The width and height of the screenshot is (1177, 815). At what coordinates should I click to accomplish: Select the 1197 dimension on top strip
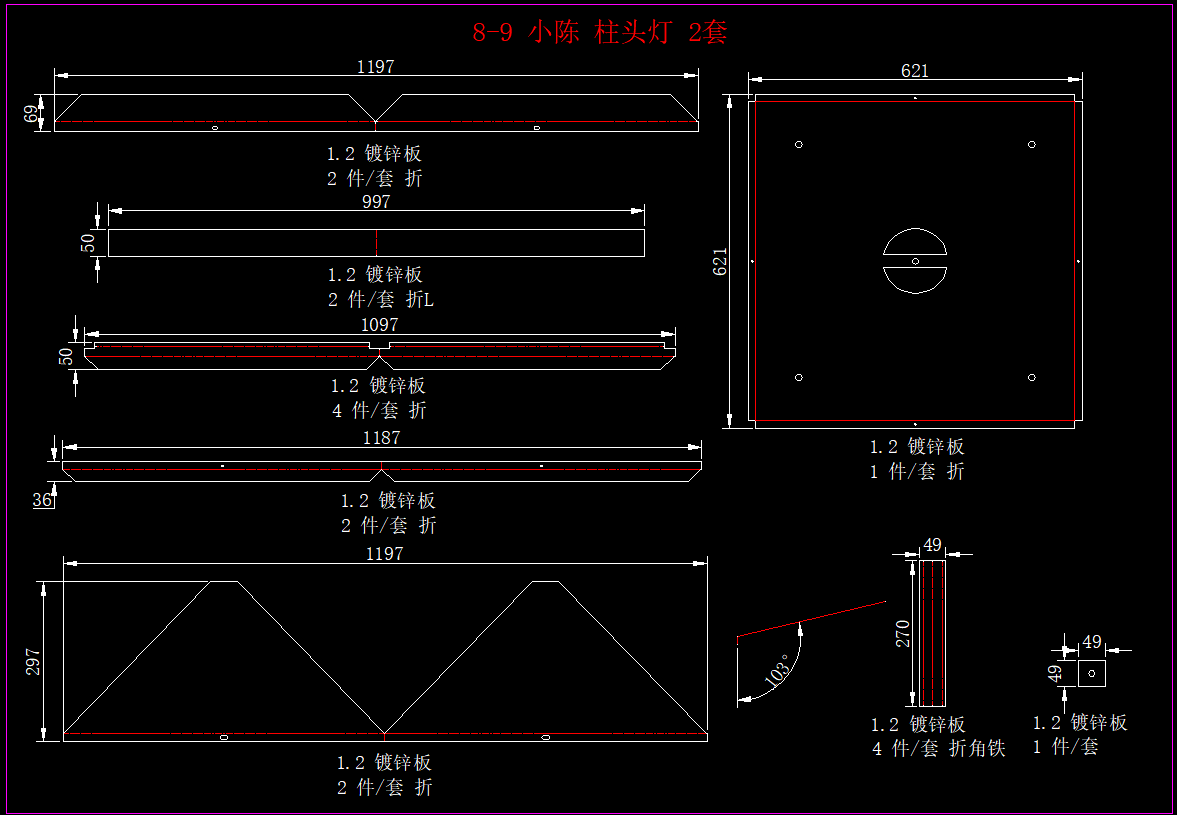375,67
